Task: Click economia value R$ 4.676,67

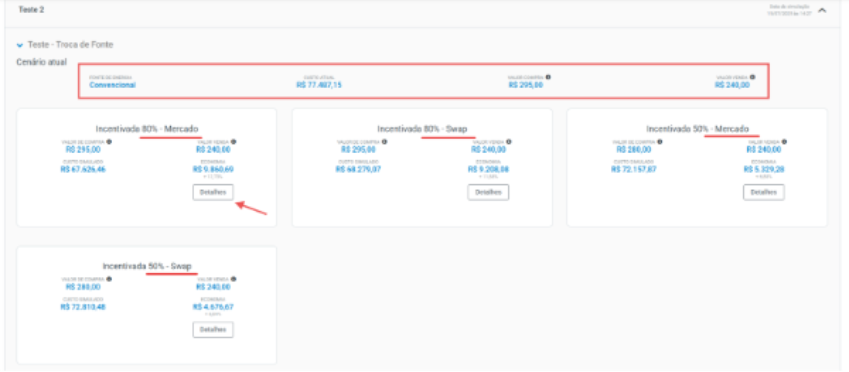Action: 213,307
